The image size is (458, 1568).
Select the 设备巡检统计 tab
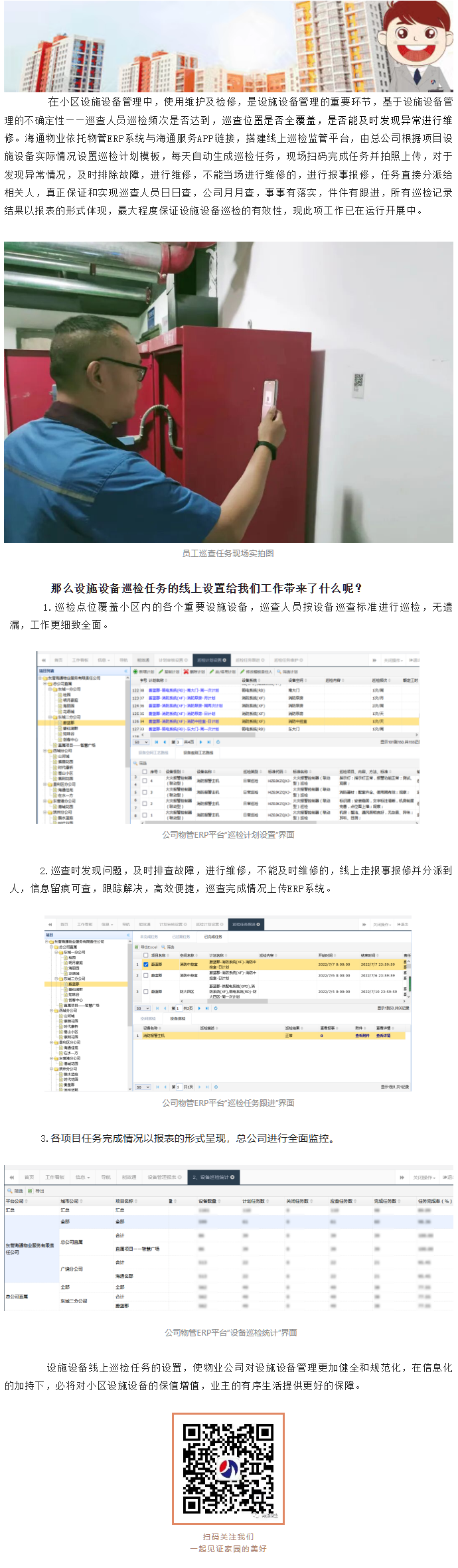[213, 1177]
